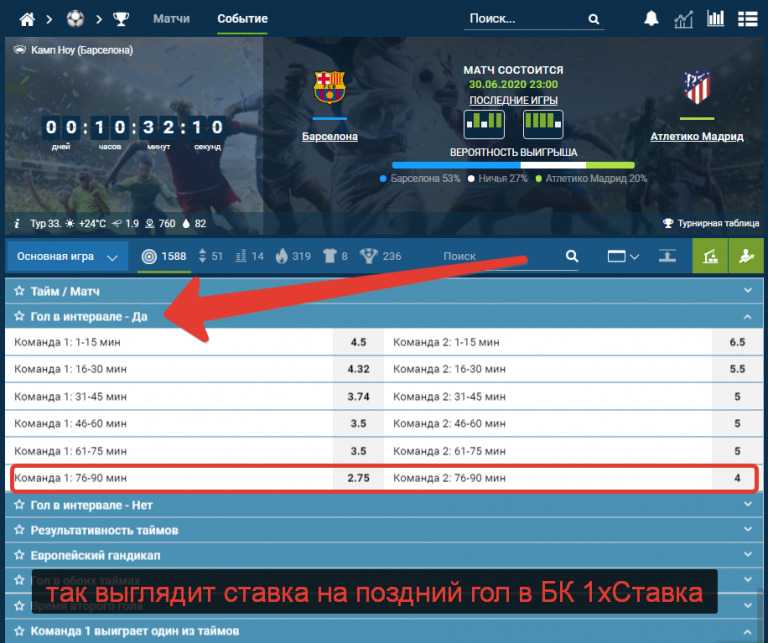Click the info icon near Тур 33

[x=17, y=224]
